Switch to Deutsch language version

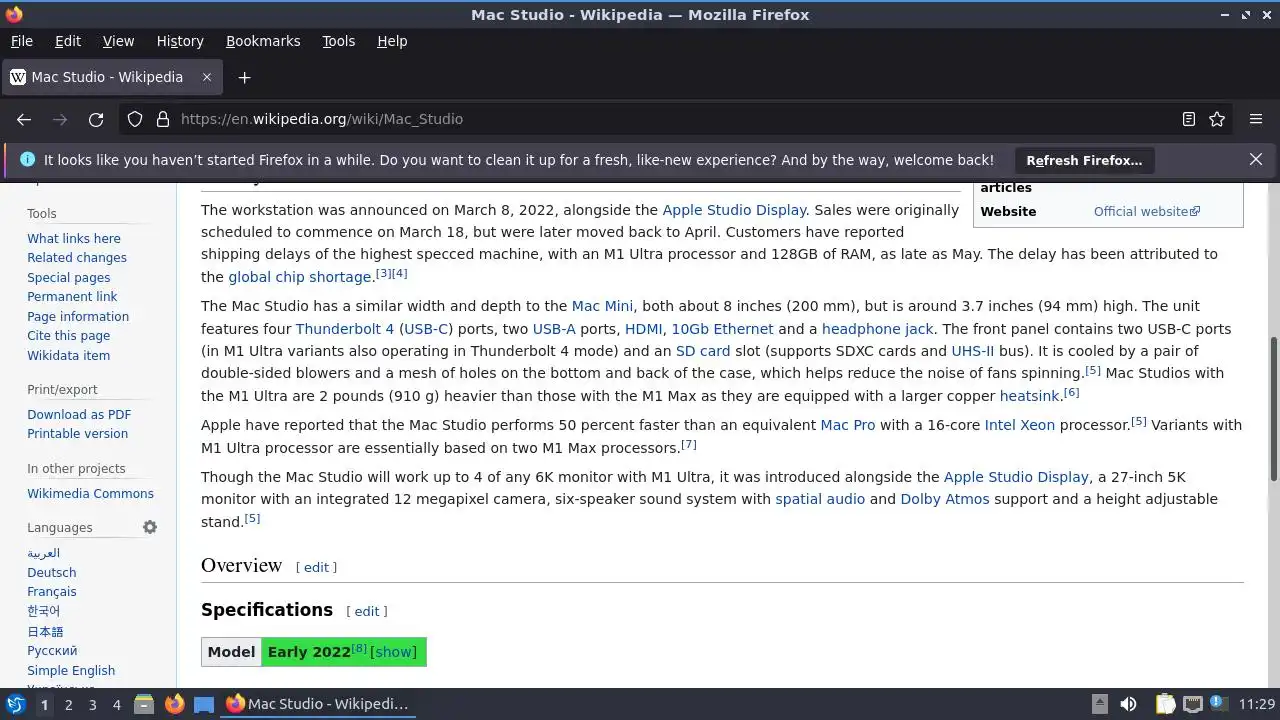[52, 573]
